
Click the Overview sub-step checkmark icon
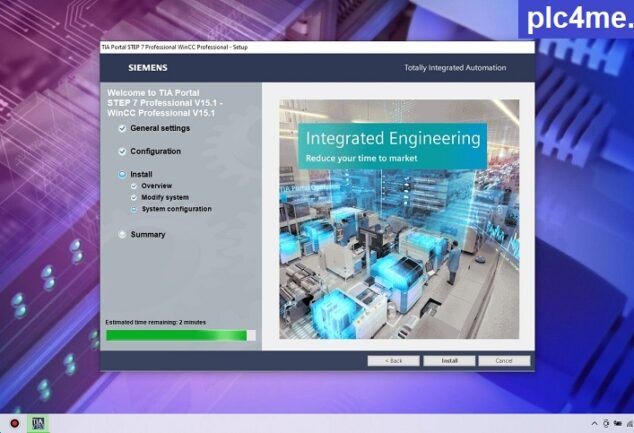click(x=134, y=186)
